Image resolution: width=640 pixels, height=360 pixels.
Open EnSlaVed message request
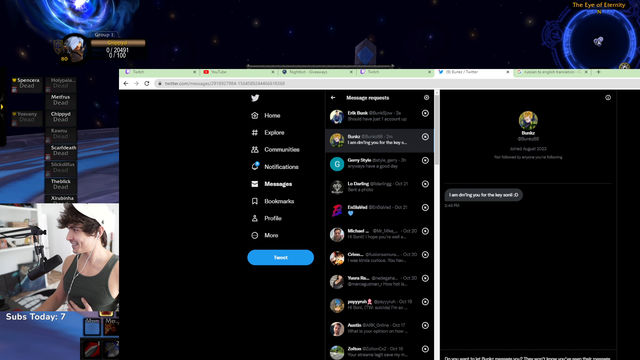[x=380, y=211]
